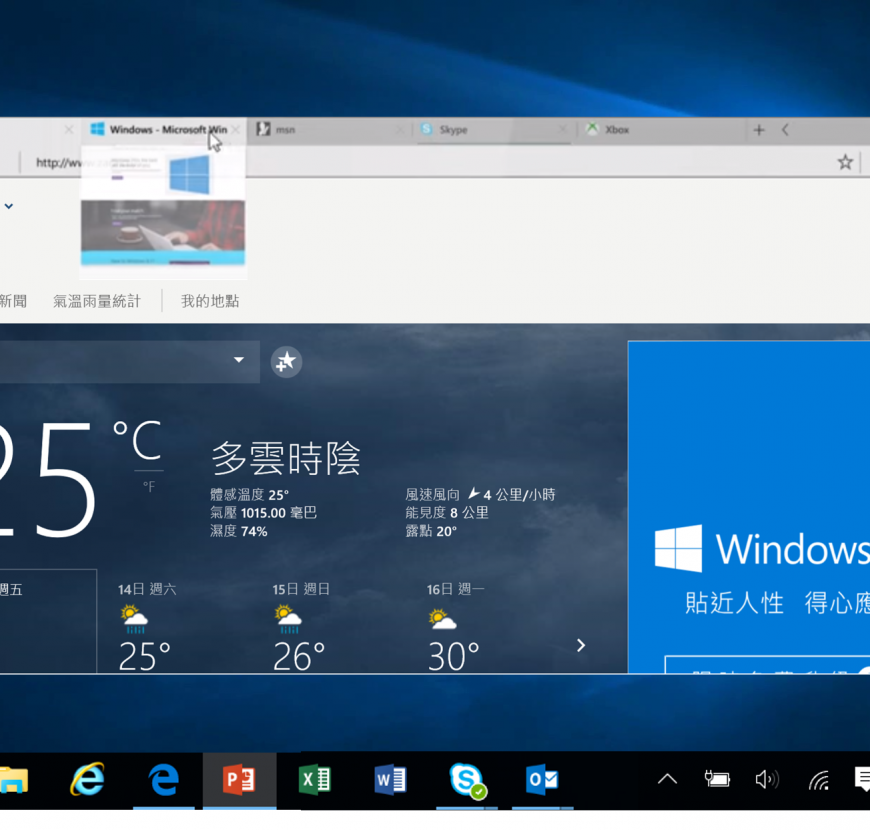
Task: Open the Windows advertisement banner
Action: click(x=749, y=507)
